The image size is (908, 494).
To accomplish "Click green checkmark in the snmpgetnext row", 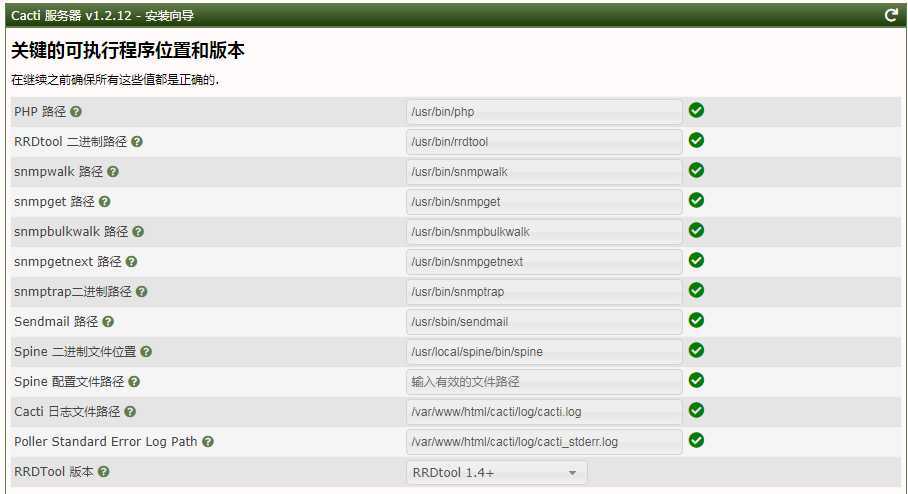I will coord(696,261).
